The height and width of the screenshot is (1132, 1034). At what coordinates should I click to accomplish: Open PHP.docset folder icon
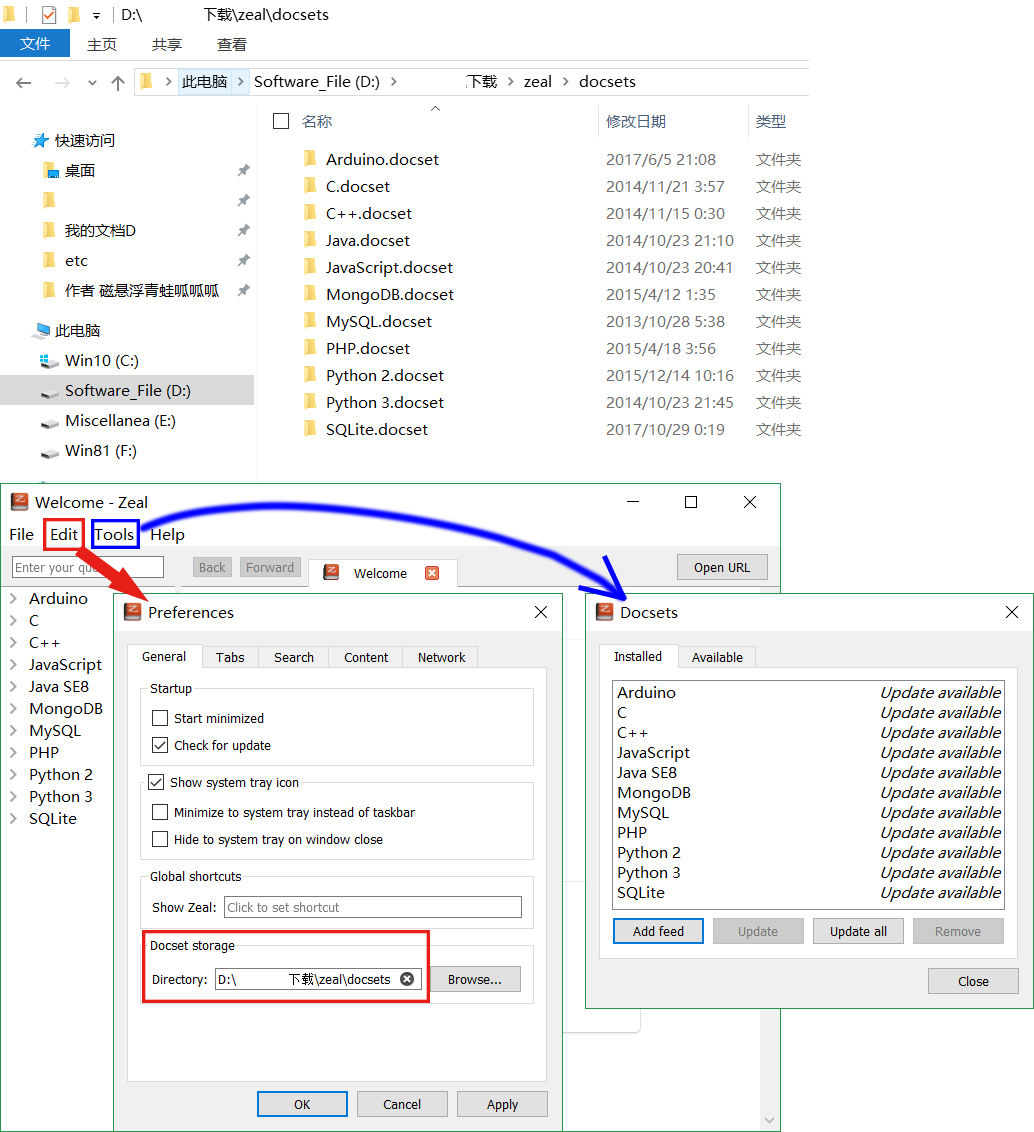[310, 348]
